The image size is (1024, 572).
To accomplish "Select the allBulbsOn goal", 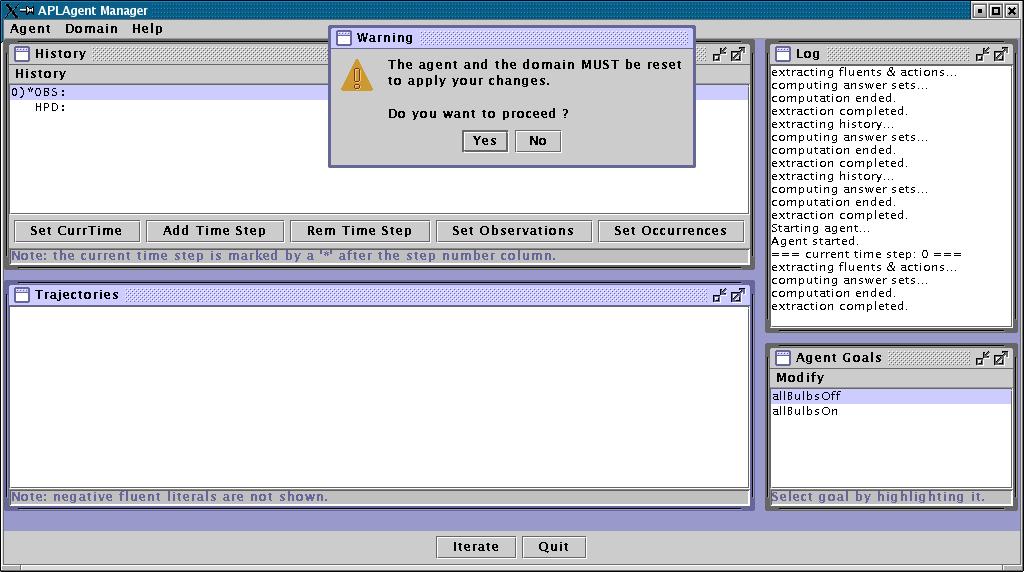I will point(805,411).
